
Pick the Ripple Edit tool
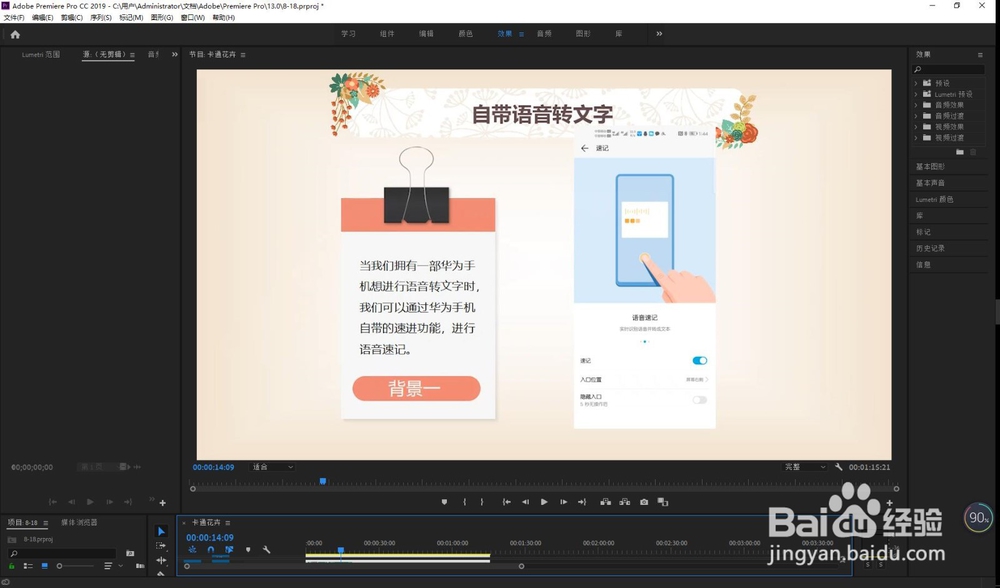pyautogui.click(x=161, y=560)
